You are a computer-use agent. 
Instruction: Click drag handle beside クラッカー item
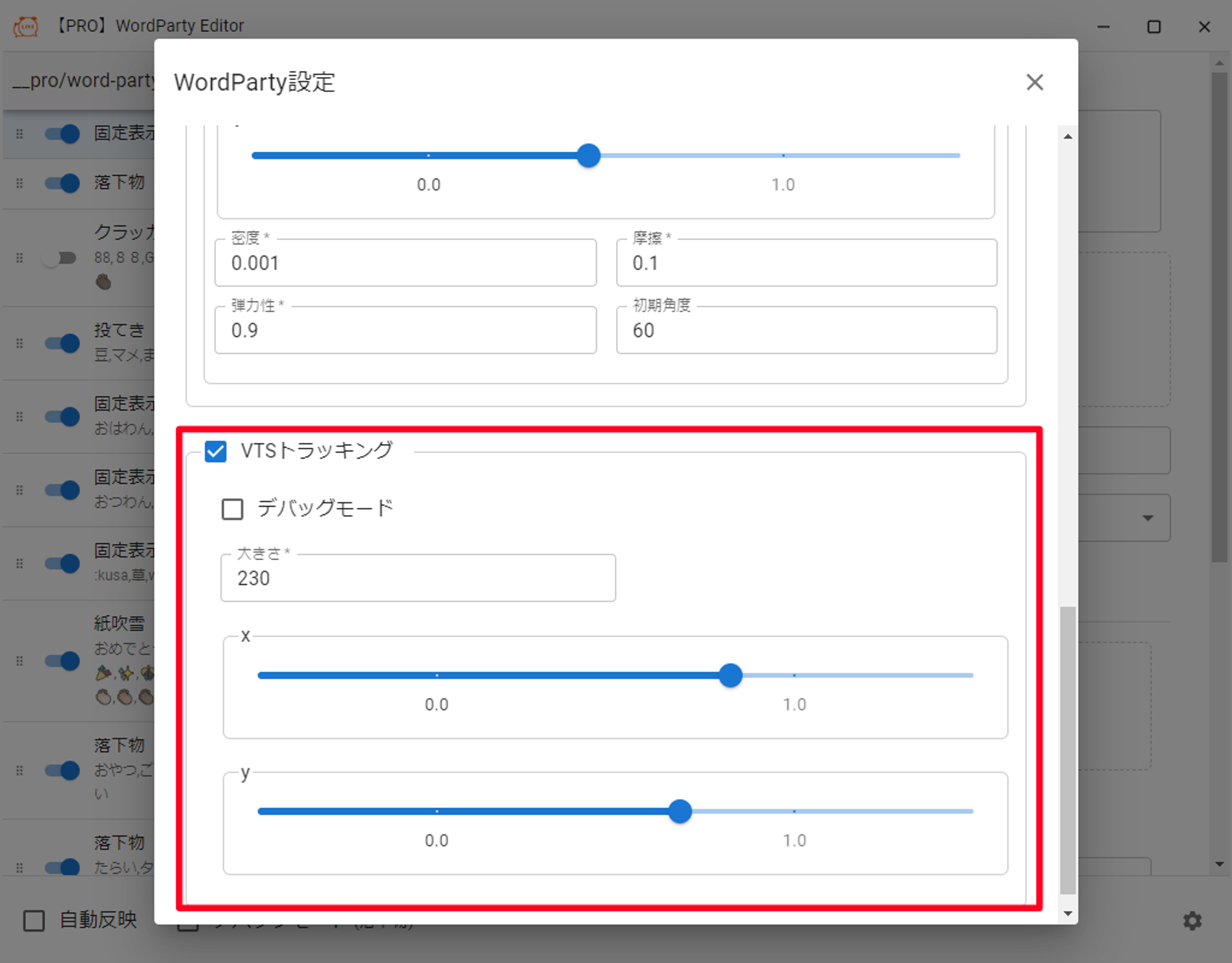[20, 258]
